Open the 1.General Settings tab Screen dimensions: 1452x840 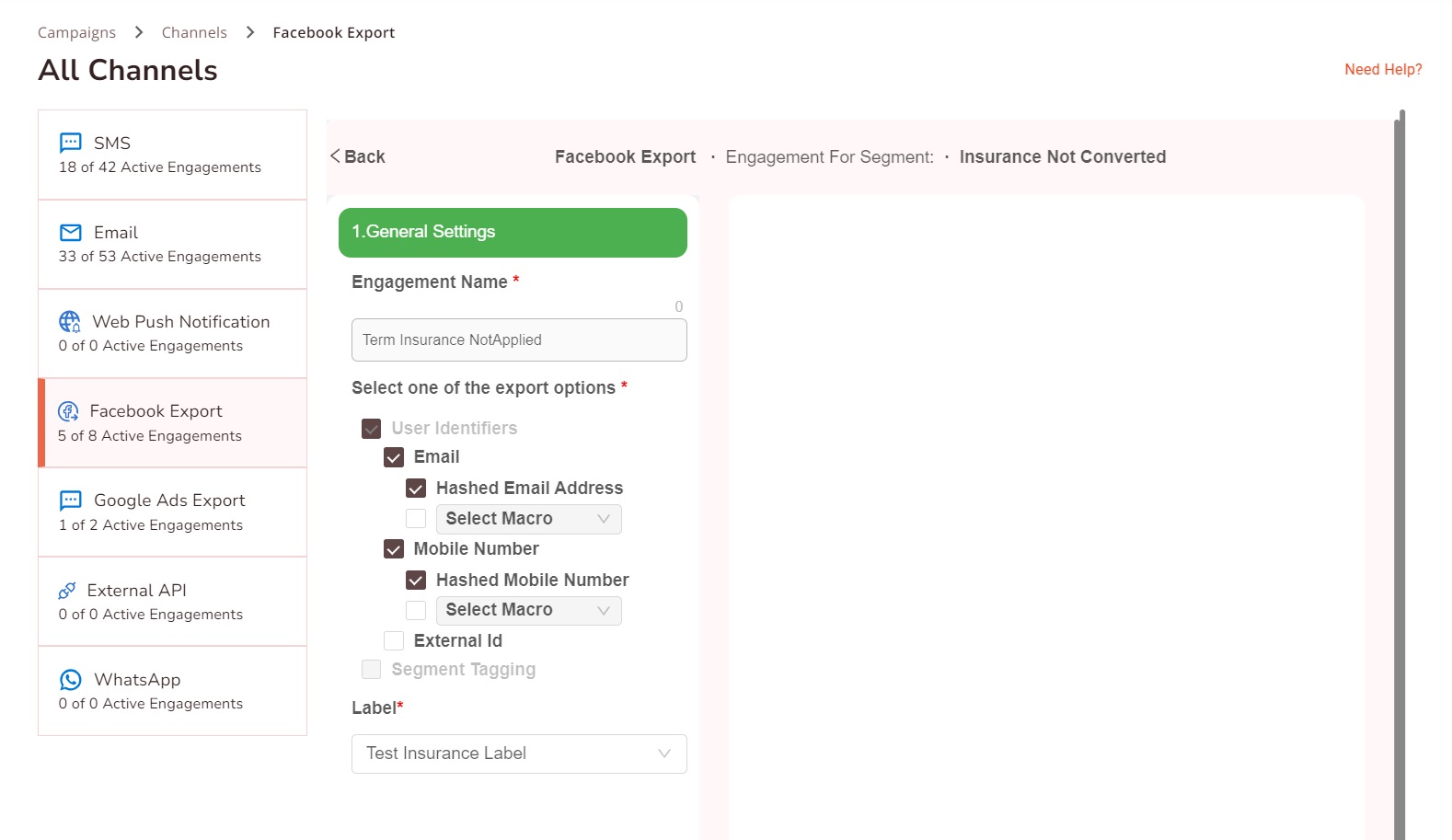point(513,232)
